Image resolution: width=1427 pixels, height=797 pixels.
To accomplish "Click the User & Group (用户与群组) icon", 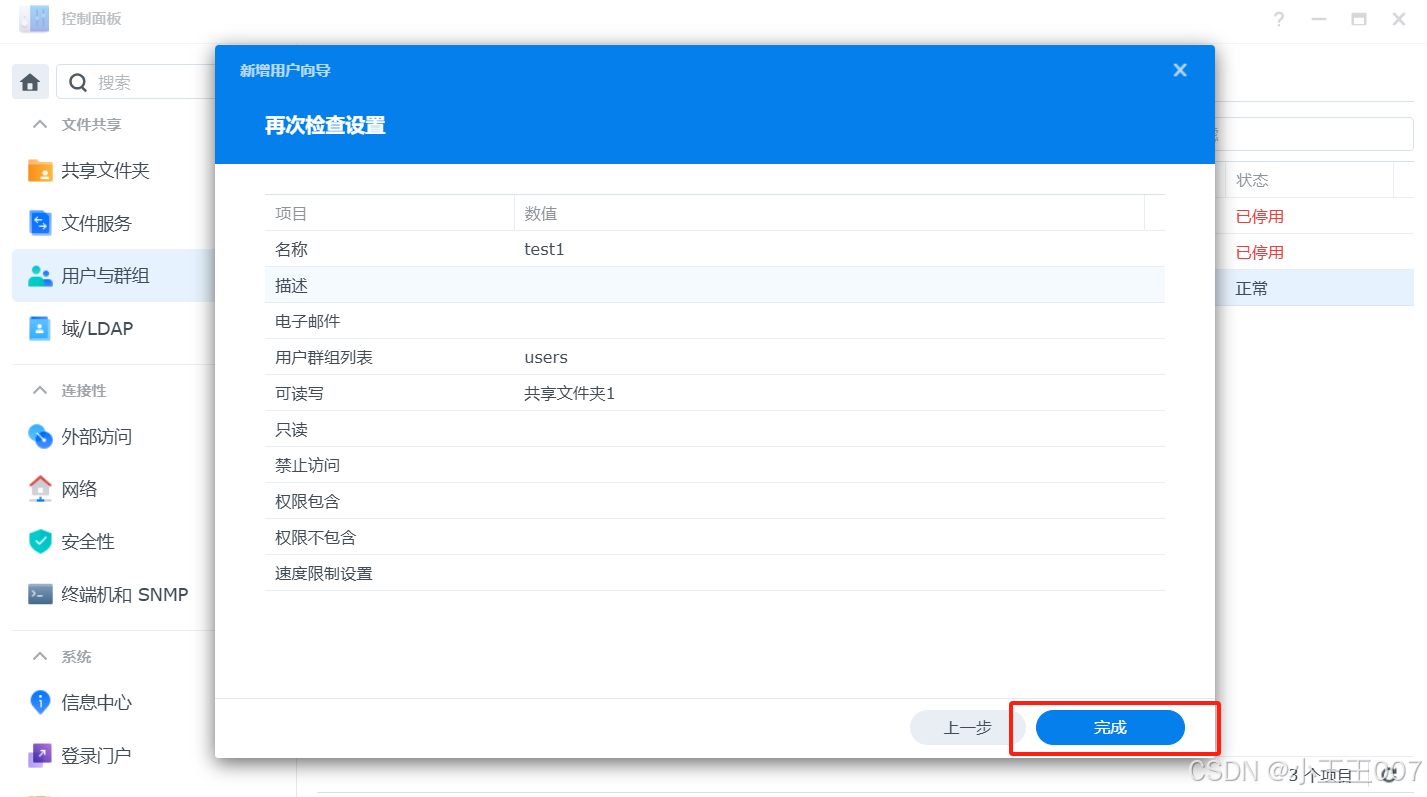I will [40, 276].
